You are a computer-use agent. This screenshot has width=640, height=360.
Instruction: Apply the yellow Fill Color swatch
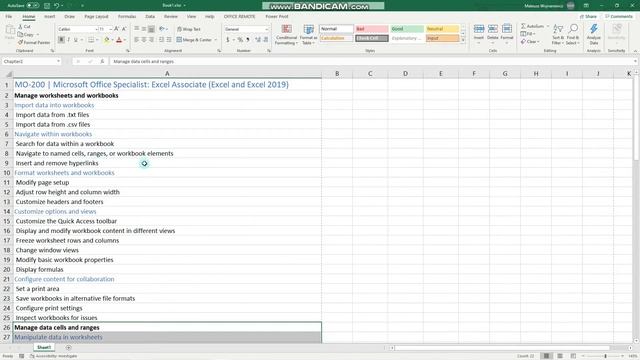(106, 40)
